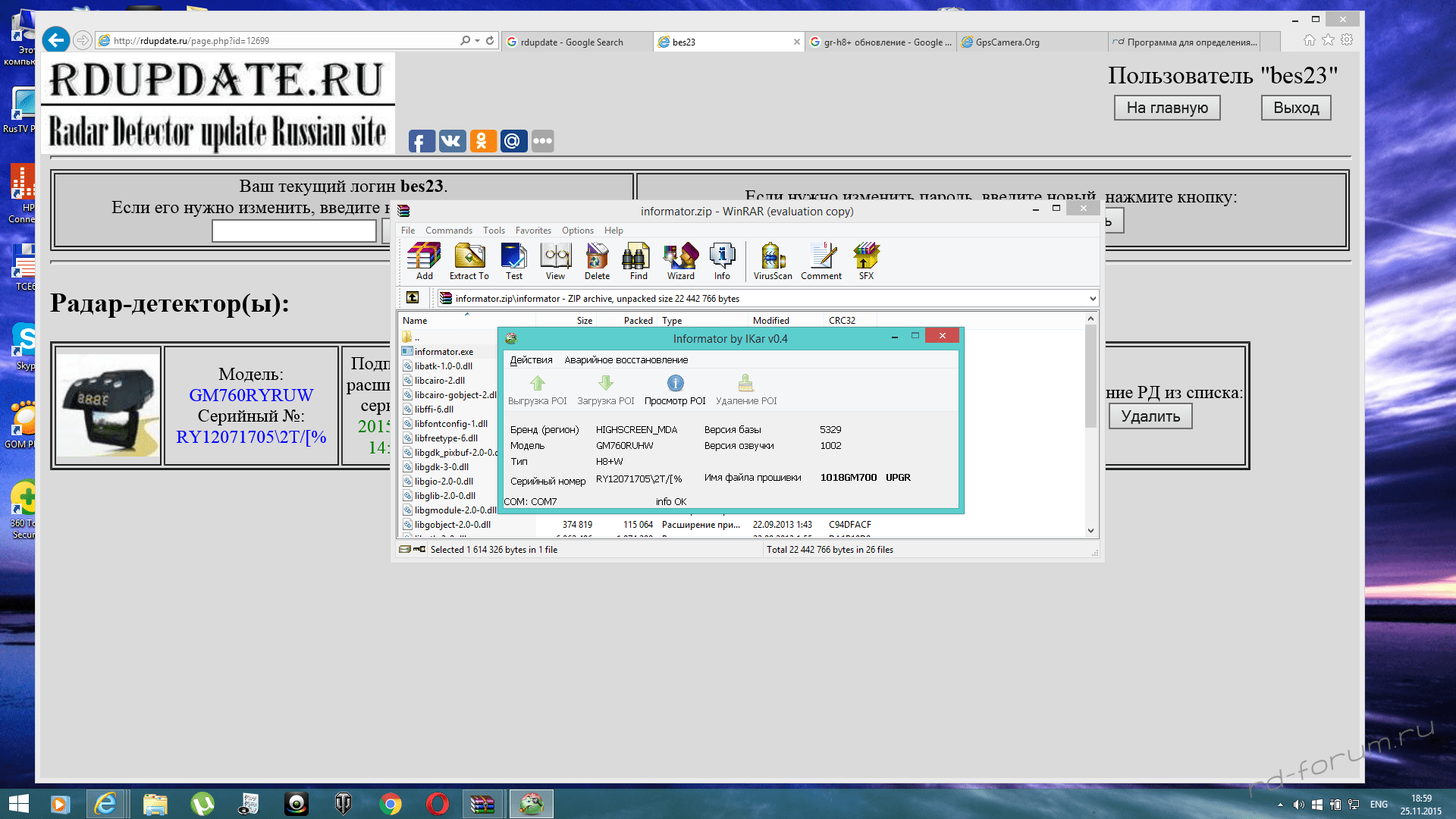Click Выгрузка POI in Informator
The image size is (1456, 819).
538,391
